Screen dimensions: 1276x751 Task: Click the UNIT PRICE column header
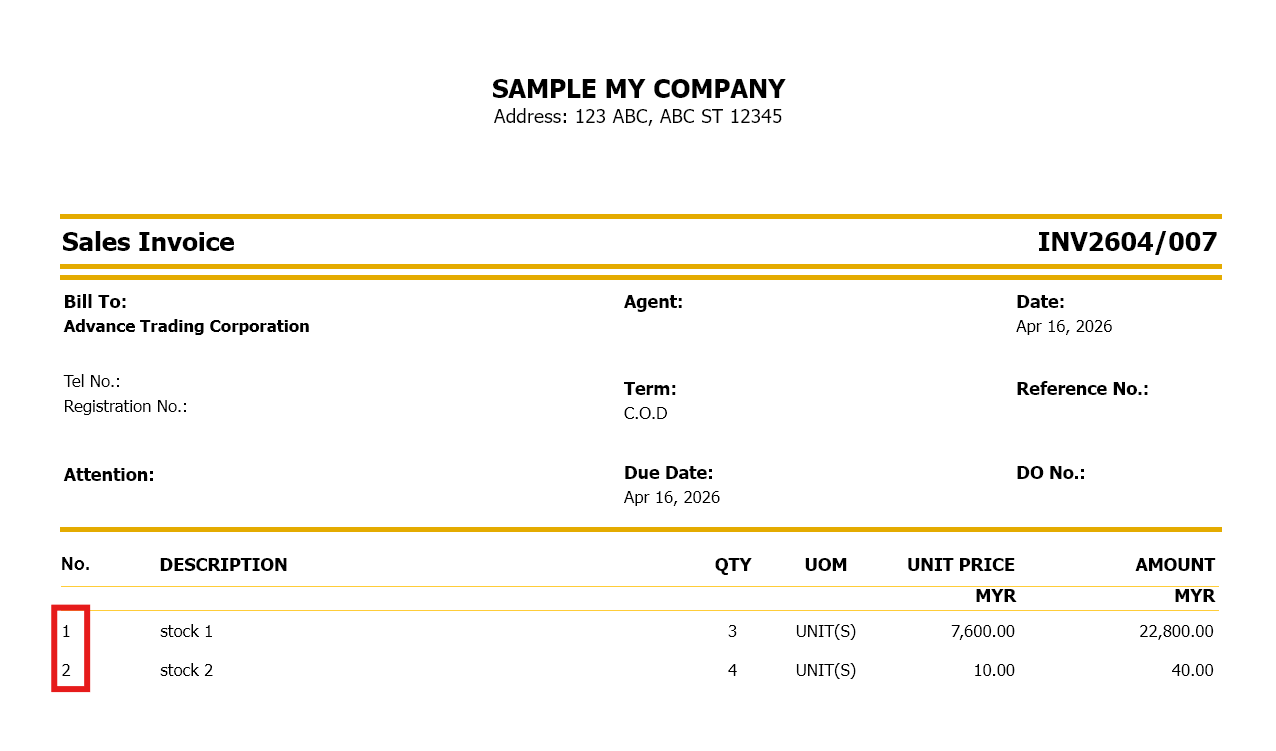pos(960,565)
